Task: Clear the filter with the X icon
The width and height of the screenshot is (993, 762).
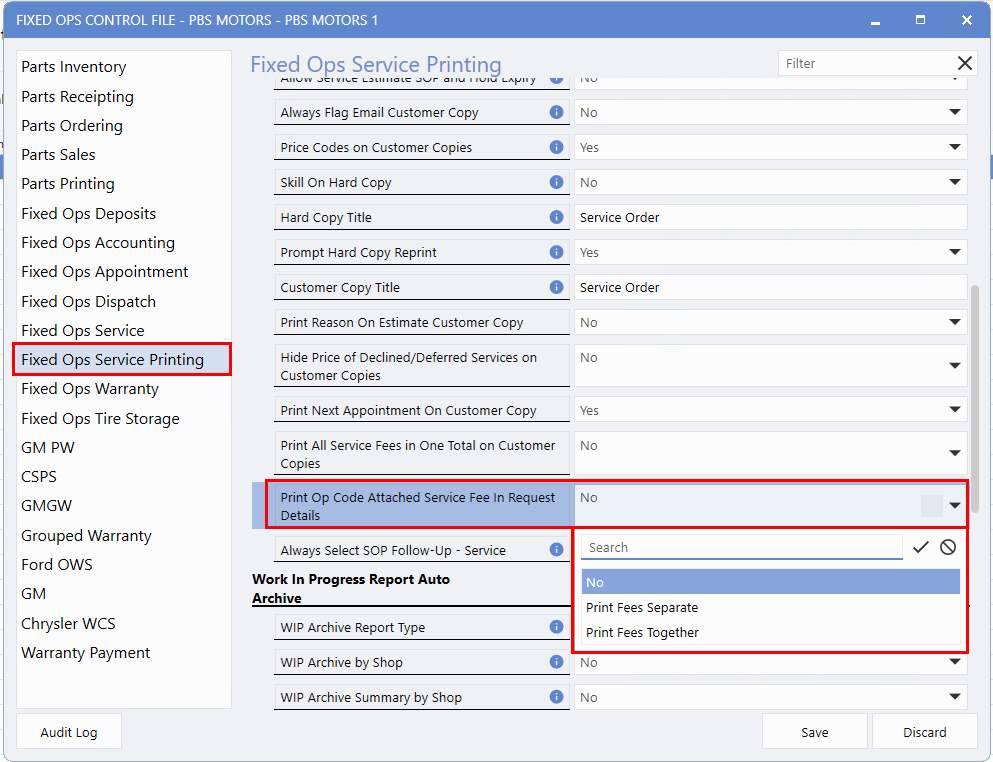Action: point(964,63)
